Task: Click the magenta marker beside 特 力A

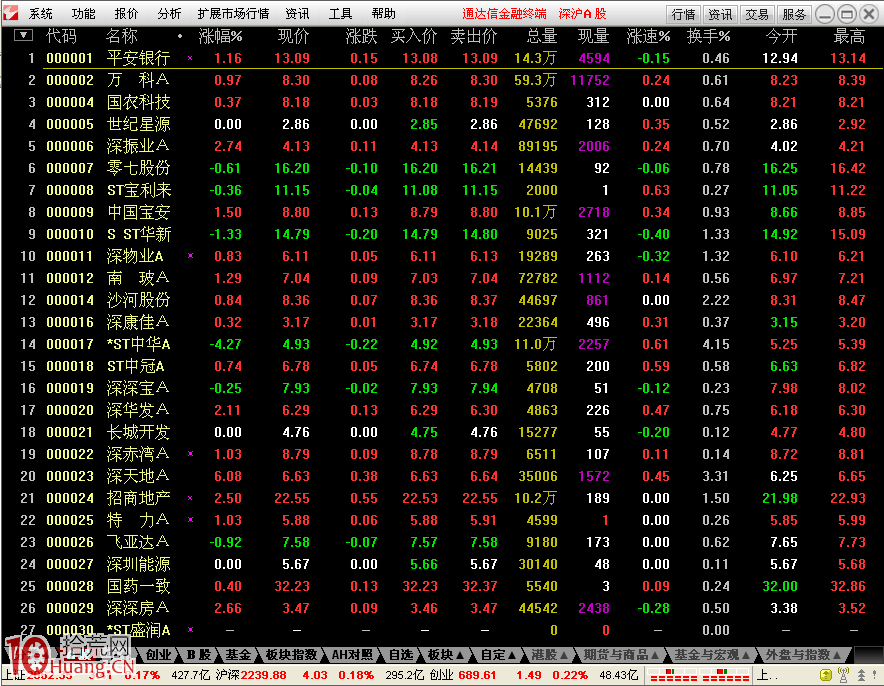Action: coord(191,520)
